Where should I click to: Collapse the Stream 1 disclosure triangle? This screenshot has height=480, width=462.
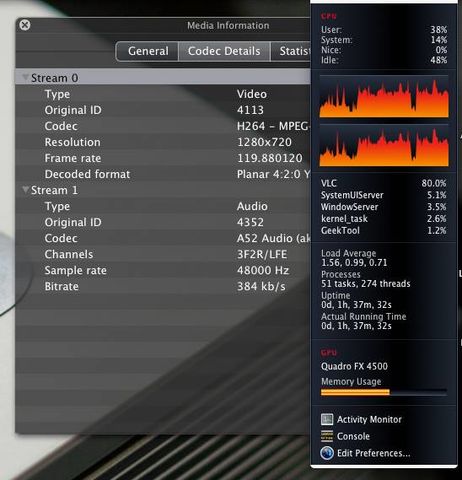(x=25, y=189)
